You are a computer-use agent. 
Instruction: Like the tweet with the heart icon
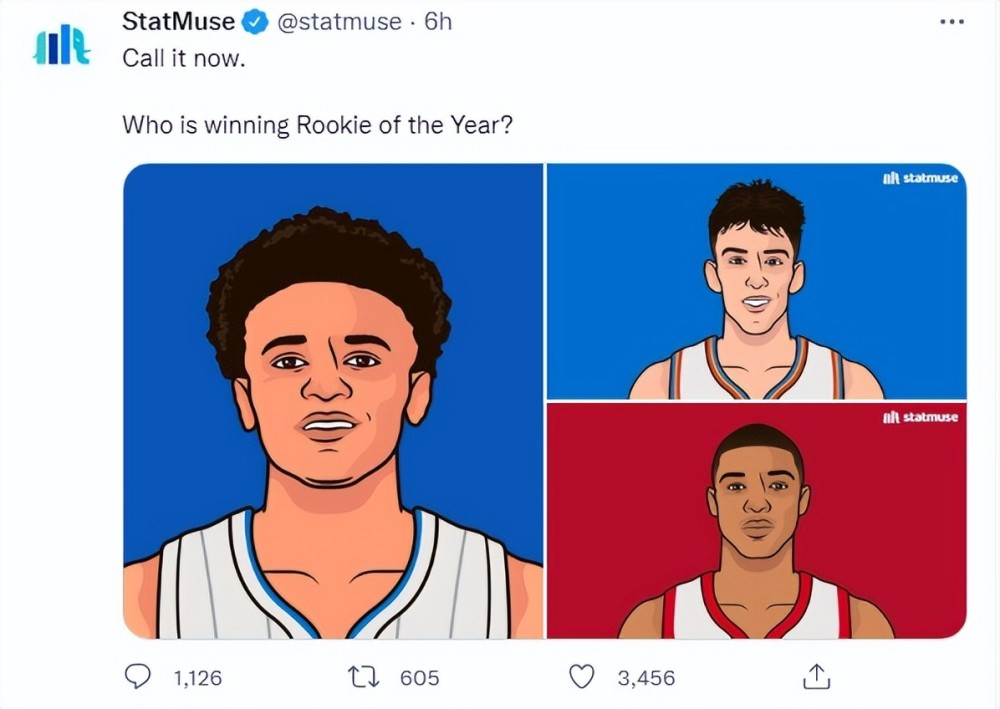click(582, 677)
